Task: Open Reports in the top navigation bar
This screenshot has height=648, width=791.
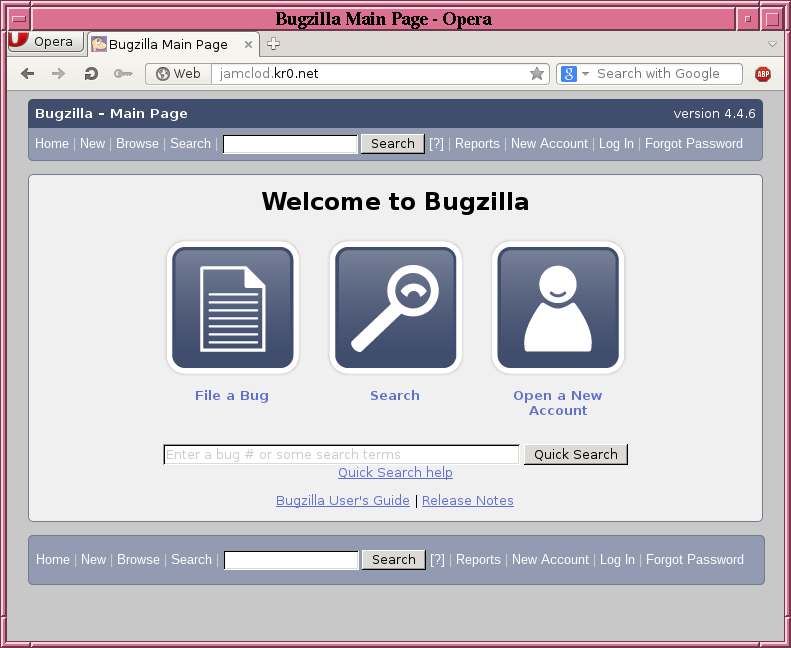Action: (477, 143)
